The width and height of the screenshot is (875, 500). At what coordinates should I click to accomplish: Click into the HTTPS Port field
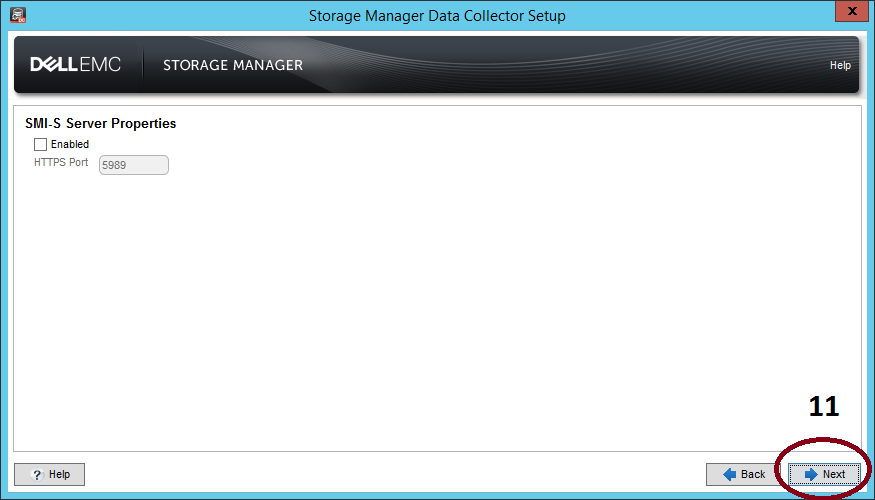[133, 165]
